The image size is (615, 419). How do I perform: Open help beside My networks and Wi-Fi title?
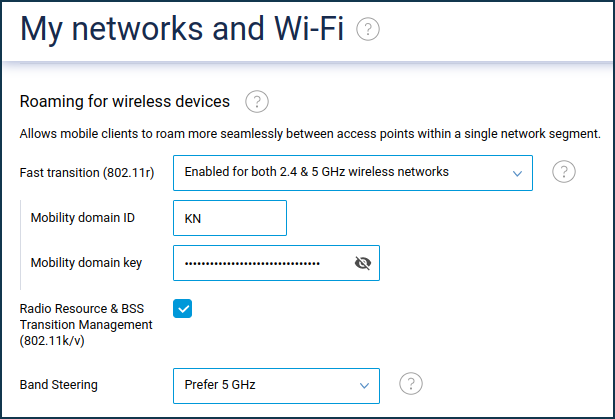point(368,29)
